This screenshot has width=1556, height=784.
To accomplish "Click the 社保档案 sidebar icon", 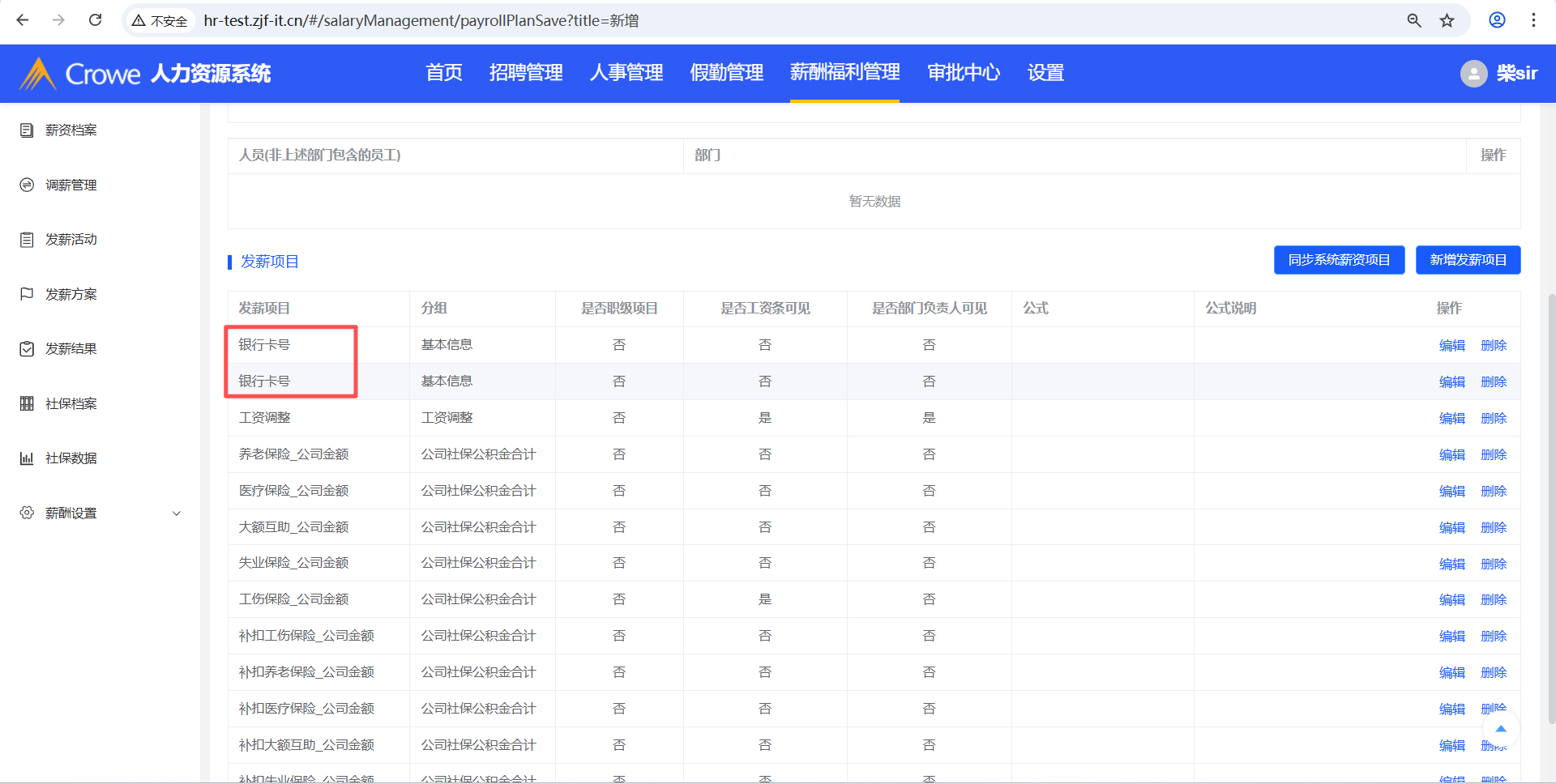I will (x=27, y=403).
